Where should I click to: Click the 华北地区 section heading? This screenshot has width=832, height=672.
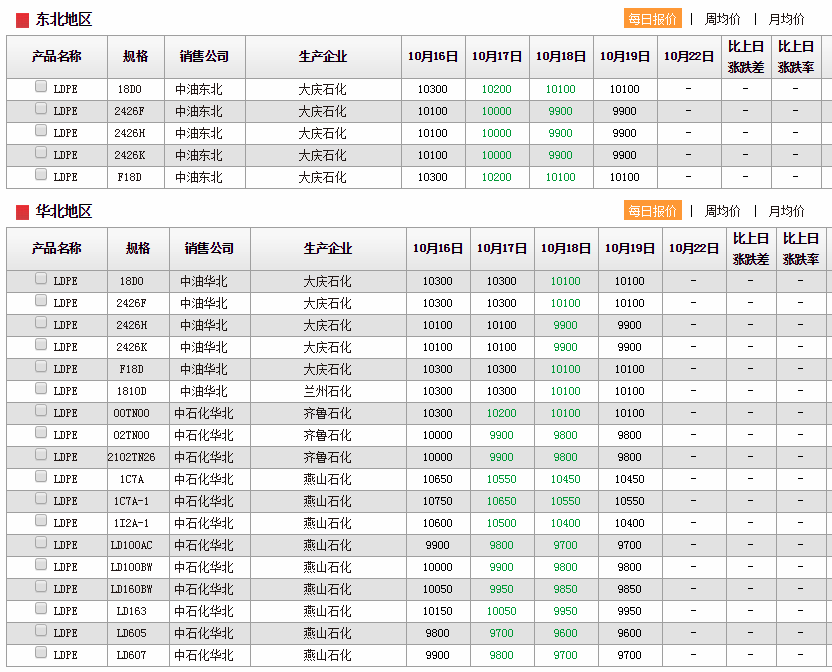pyautogui.click(x=64, y=211)
